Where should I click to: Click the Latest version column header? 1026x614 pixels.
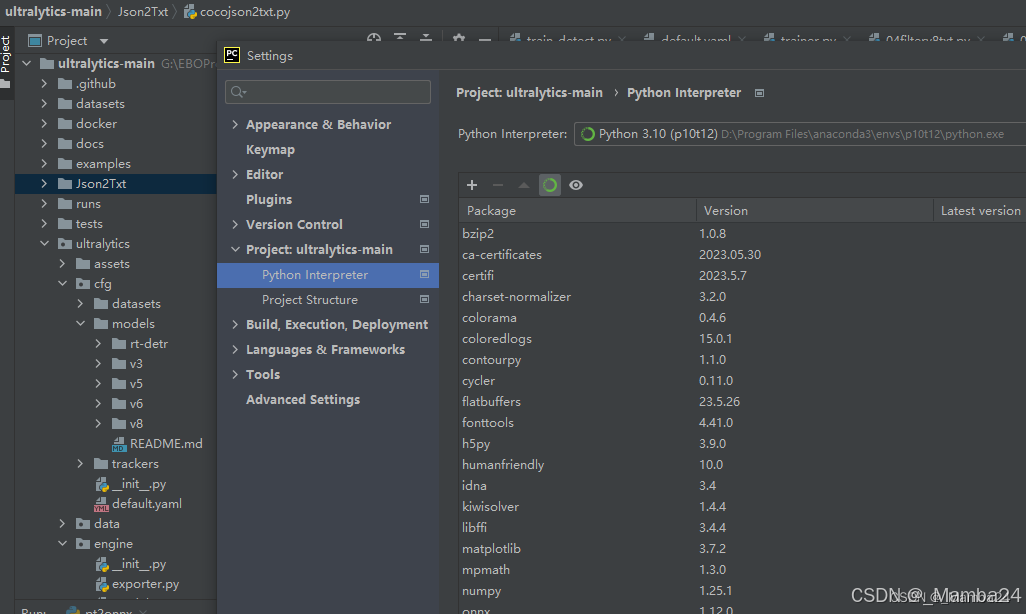coord(980,211)
